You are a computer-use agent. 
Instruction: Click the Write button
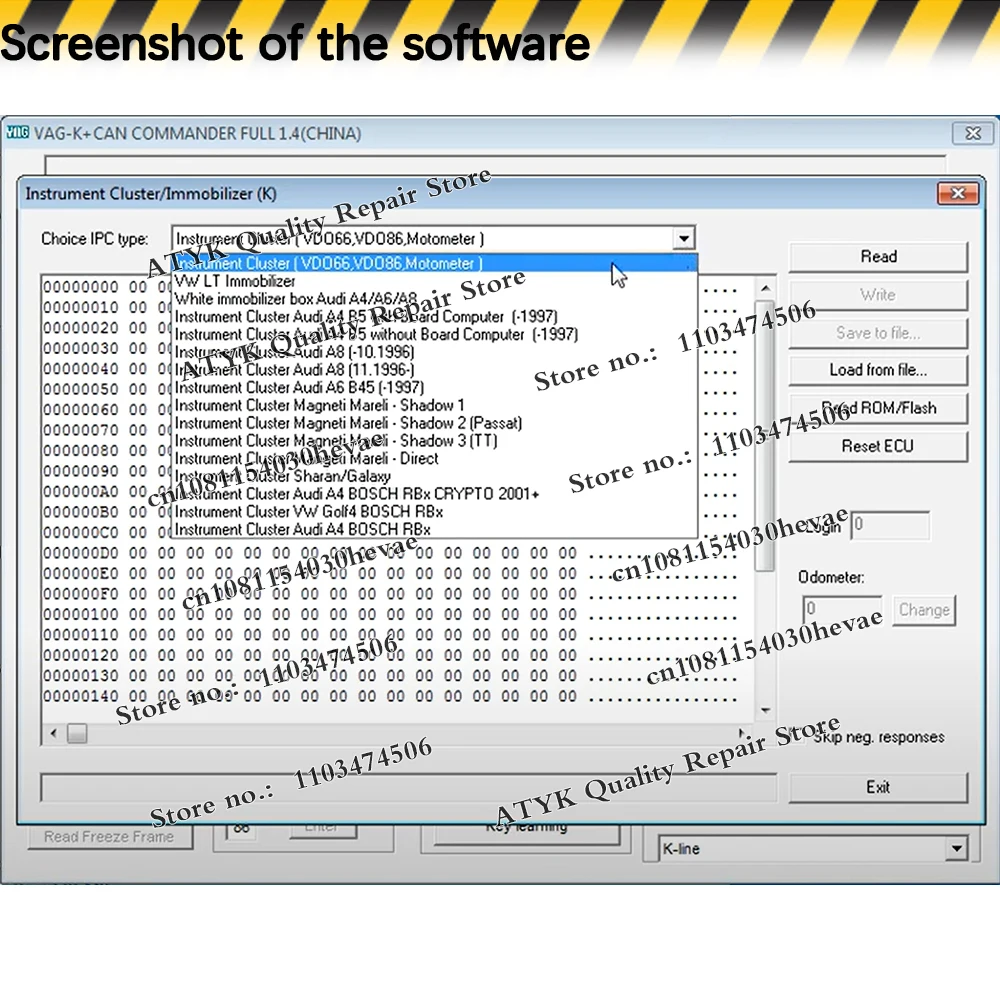[x=878, y=295]
